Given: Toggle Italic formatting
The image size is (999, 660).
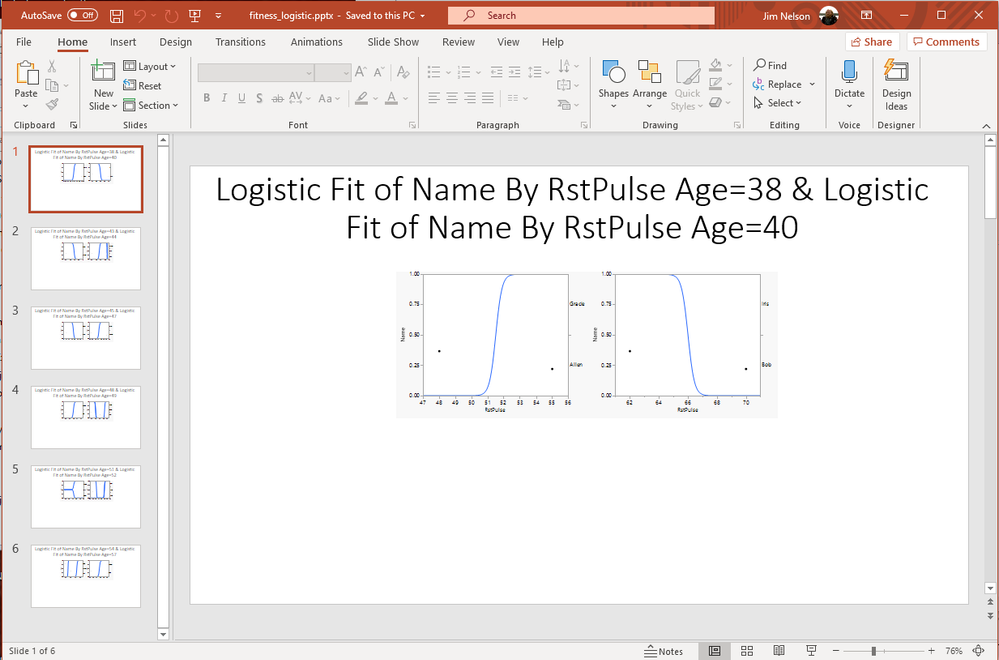Looking at the screenshot, I should point(223,98).
